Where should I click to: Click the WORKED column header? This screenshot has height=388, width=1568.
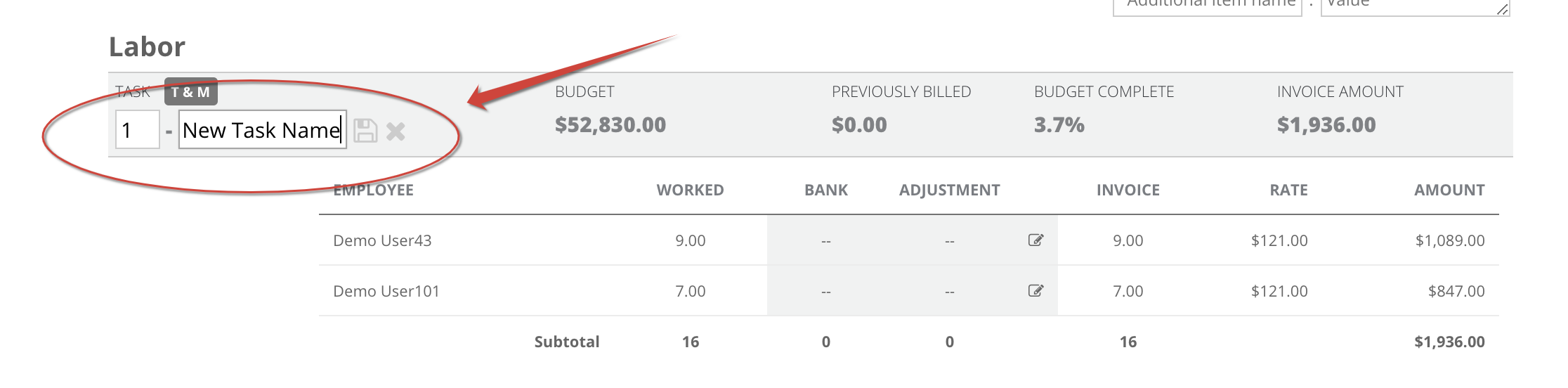click(690, 190)
